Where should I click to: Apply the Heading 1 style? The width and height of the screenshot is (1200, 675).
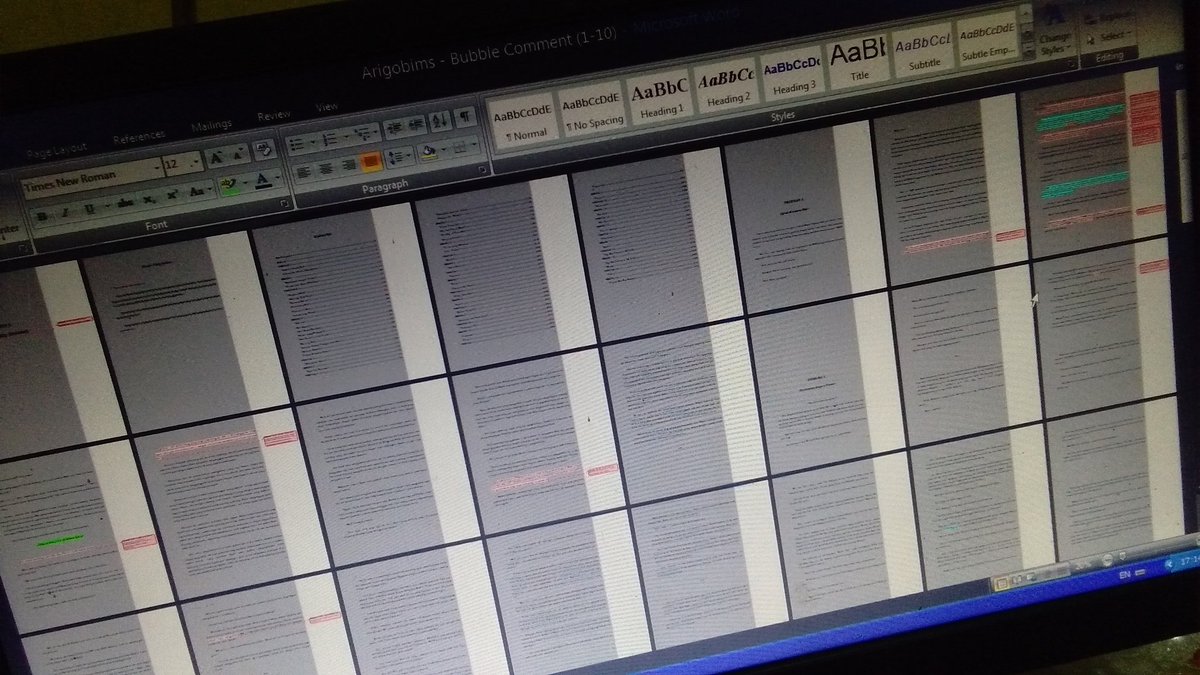(x=658, y=99)
